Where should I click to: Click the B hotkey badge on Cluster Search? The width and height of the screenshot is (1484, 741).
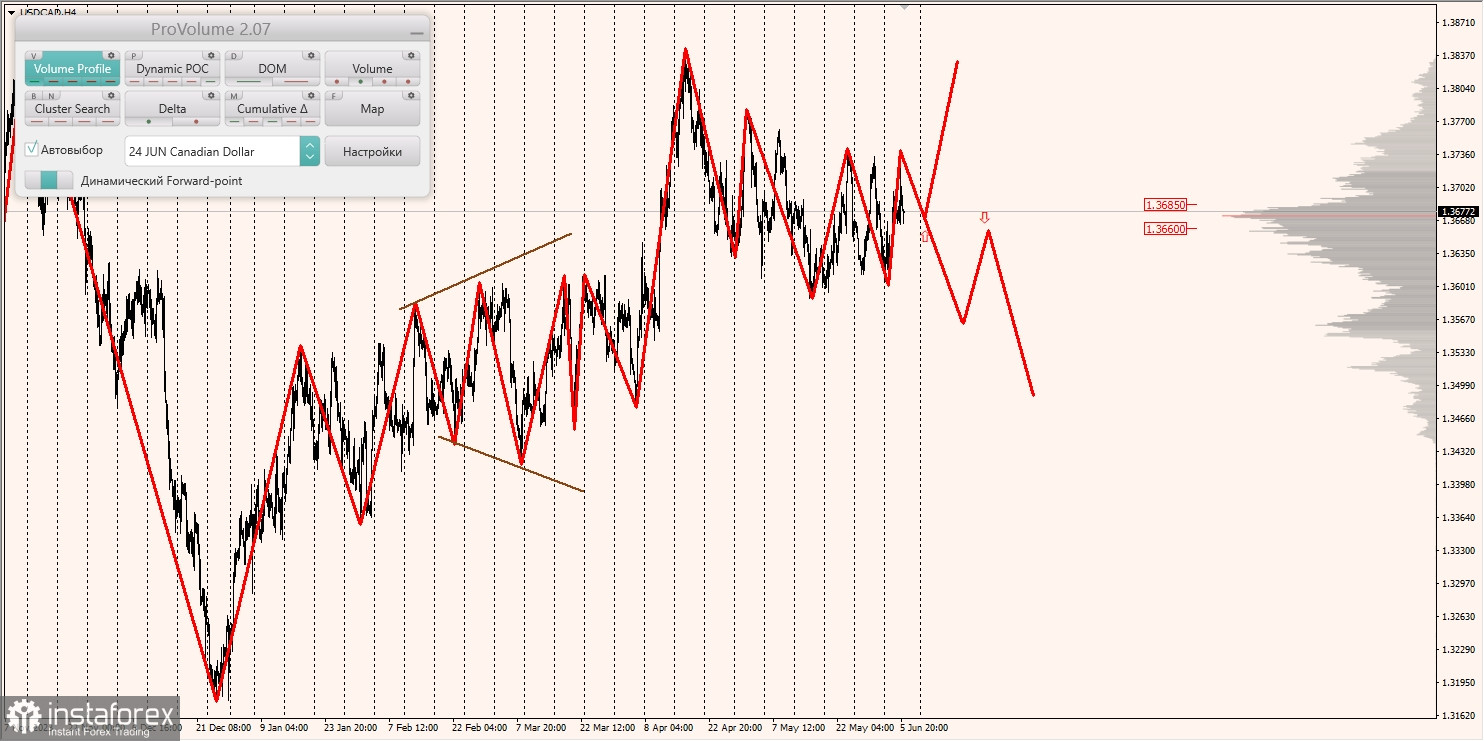(34, 96)
